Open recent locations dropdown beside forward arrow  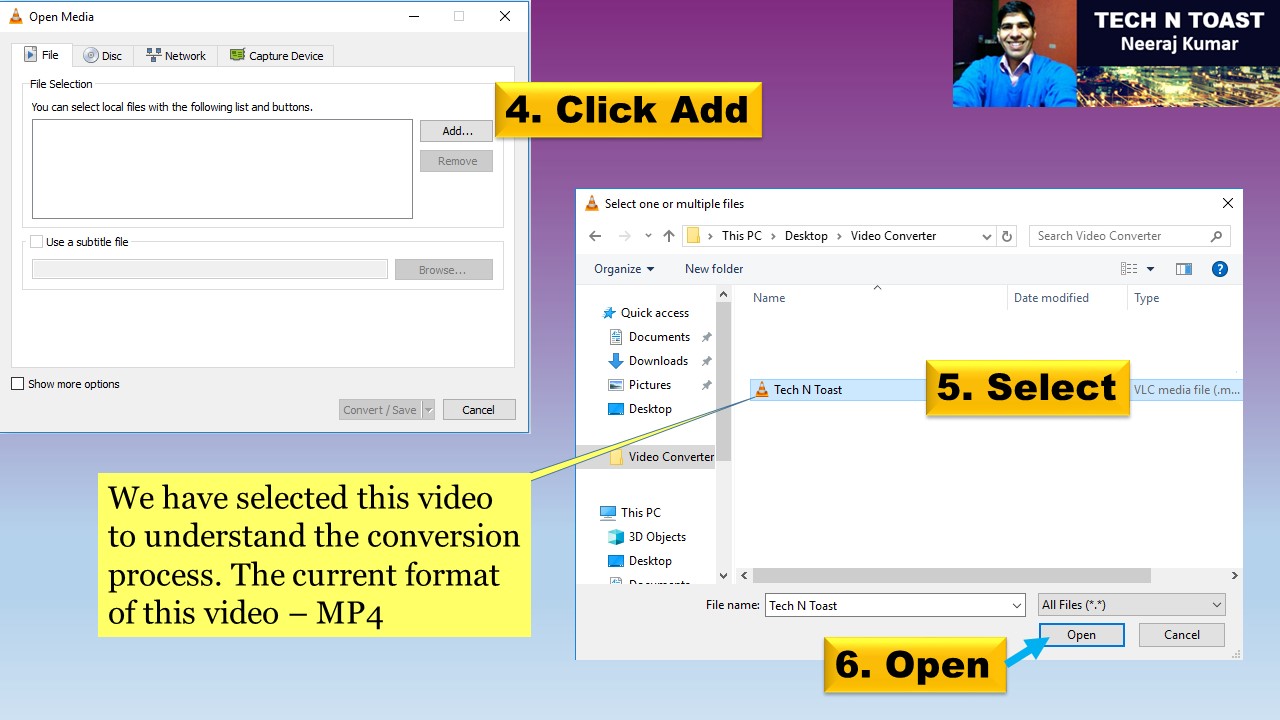(x=648, y=236)
